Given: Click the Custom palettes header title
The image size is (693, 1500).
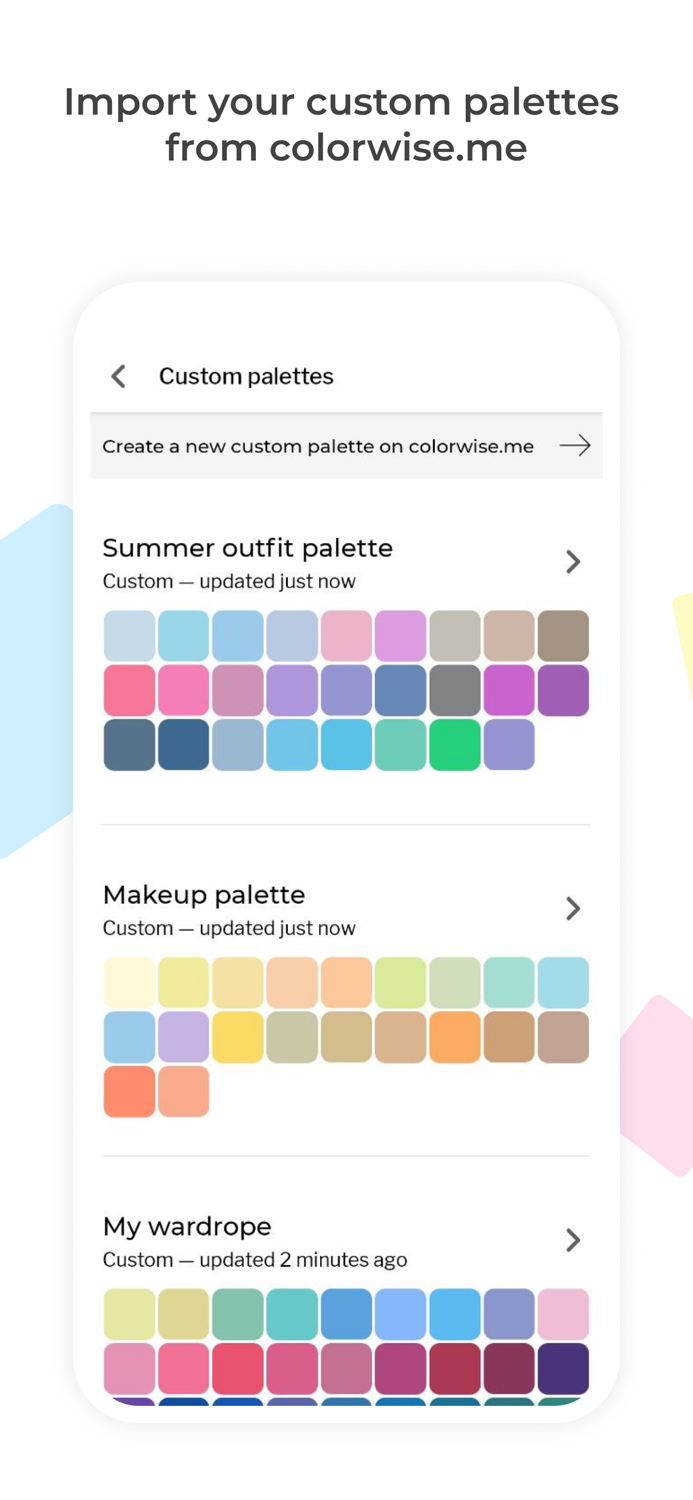Looking at the screenshot, I should (x=246, y=376).
